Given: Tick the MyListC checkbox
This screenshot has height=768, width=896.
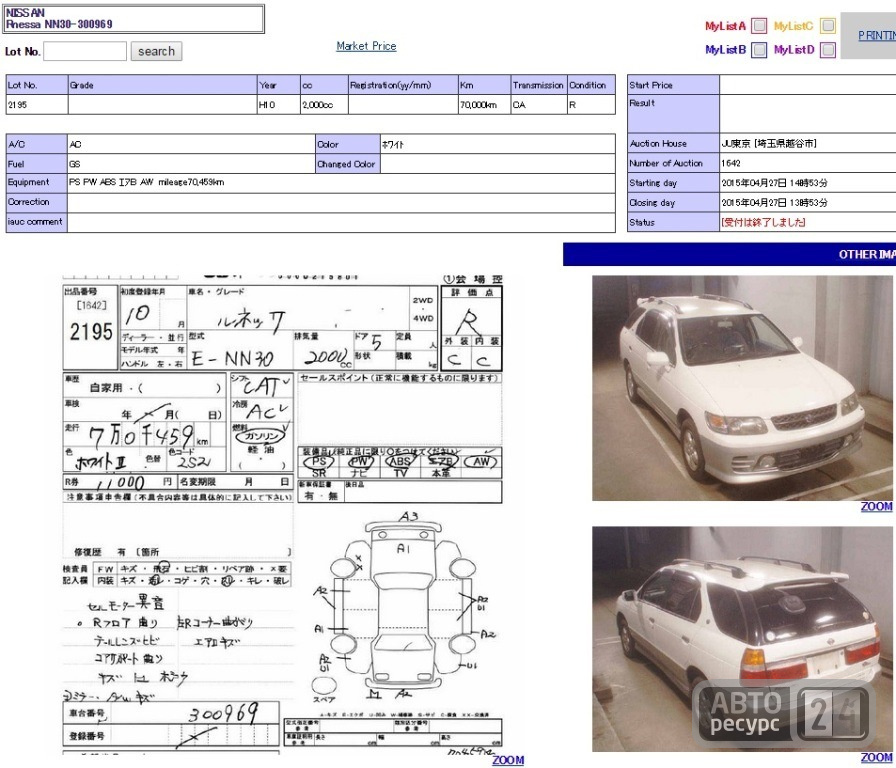Looking at the screenshot, I should tap(827, 26).
